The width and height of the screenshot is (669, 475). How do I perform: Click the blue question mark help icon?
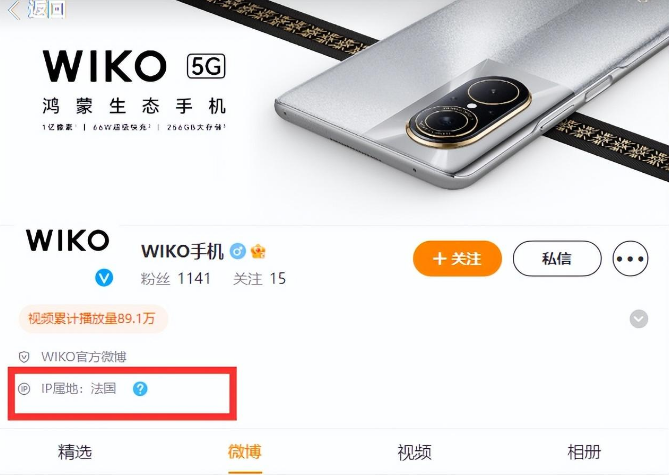coord(140,389)
